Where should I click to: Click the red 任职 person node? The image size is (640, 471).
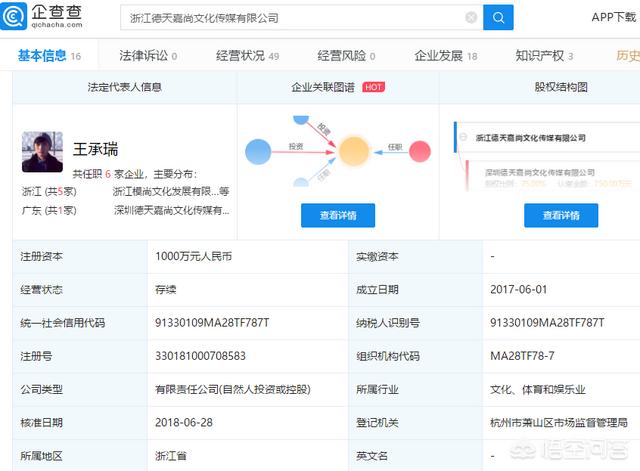(420, 151)
